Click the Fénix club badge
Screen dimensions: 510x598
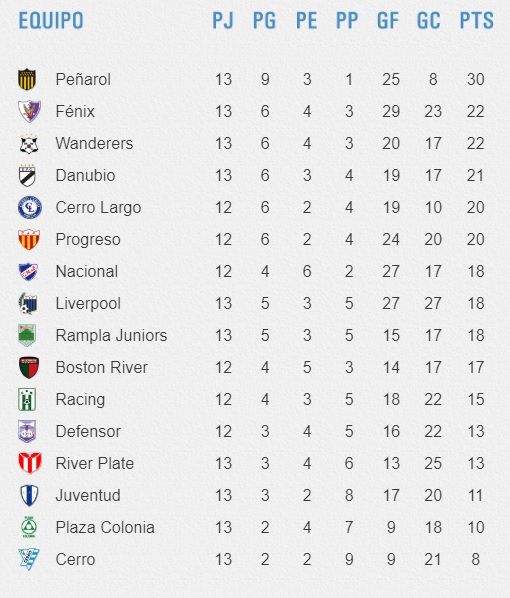(x=29, y=111)
